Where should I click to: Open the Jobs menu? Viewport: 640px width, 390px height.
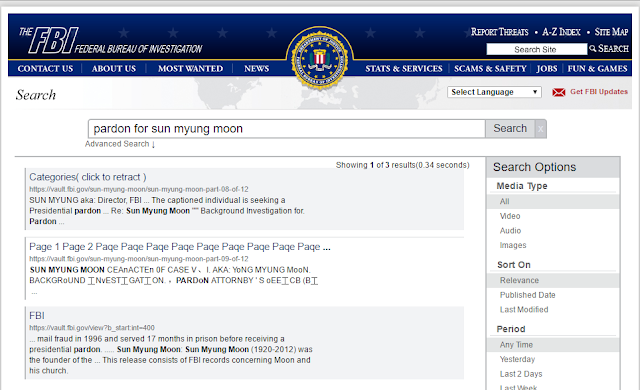click(547, 69)
